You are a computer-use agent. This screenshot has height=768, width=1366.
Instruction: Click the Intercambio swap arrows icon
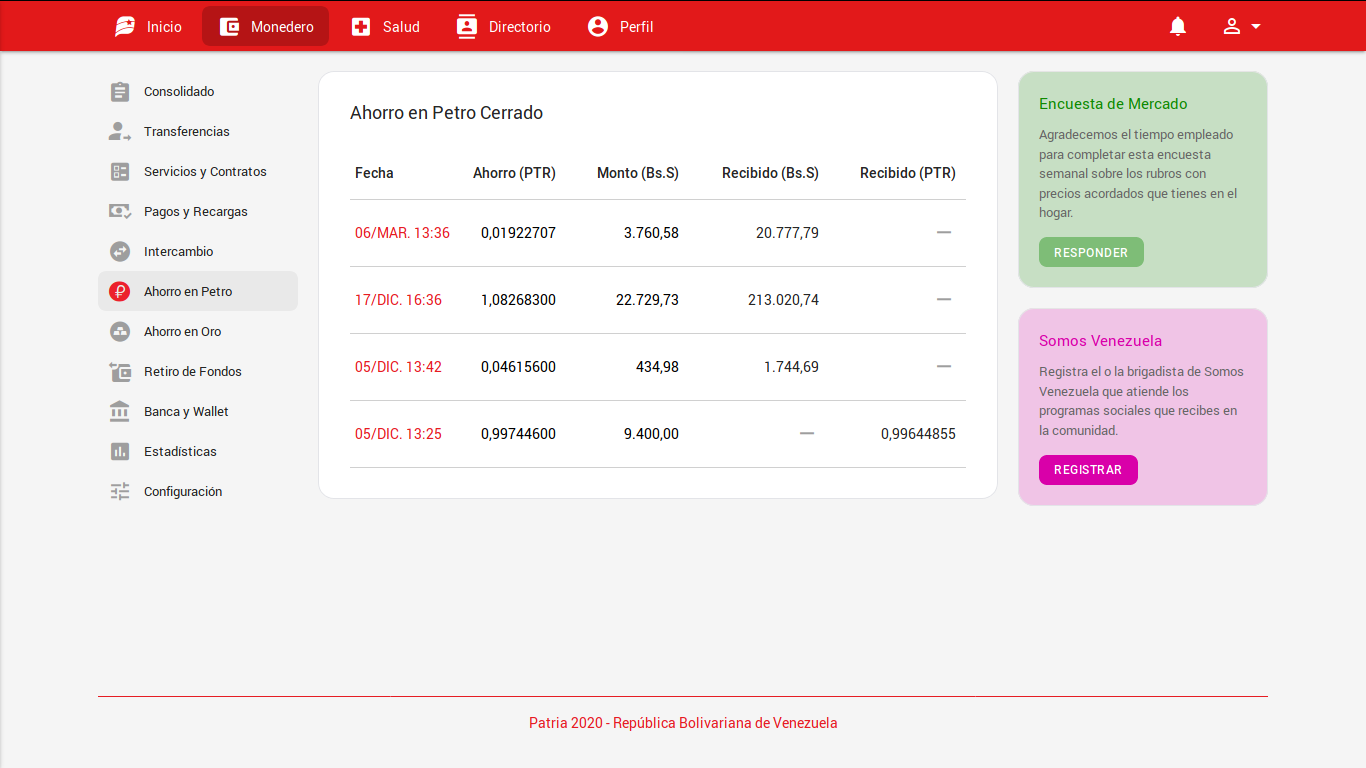pos(120,252)
